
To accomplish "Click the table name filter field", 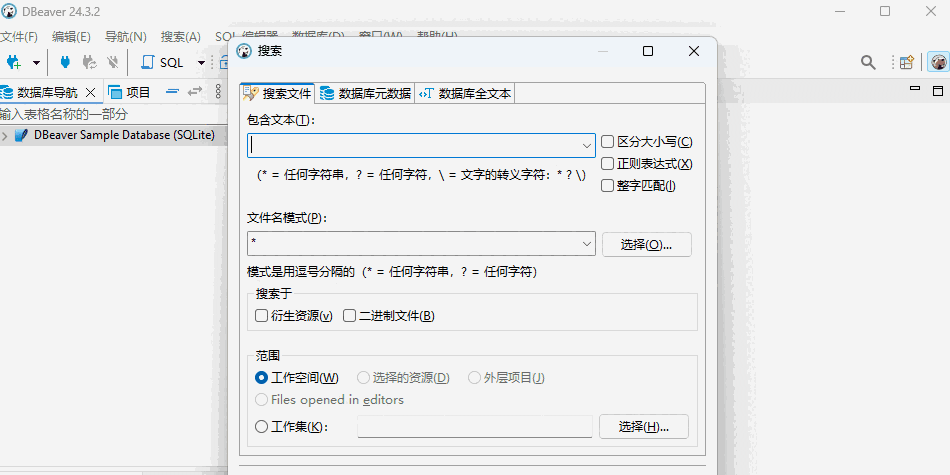I will point(112,114).
